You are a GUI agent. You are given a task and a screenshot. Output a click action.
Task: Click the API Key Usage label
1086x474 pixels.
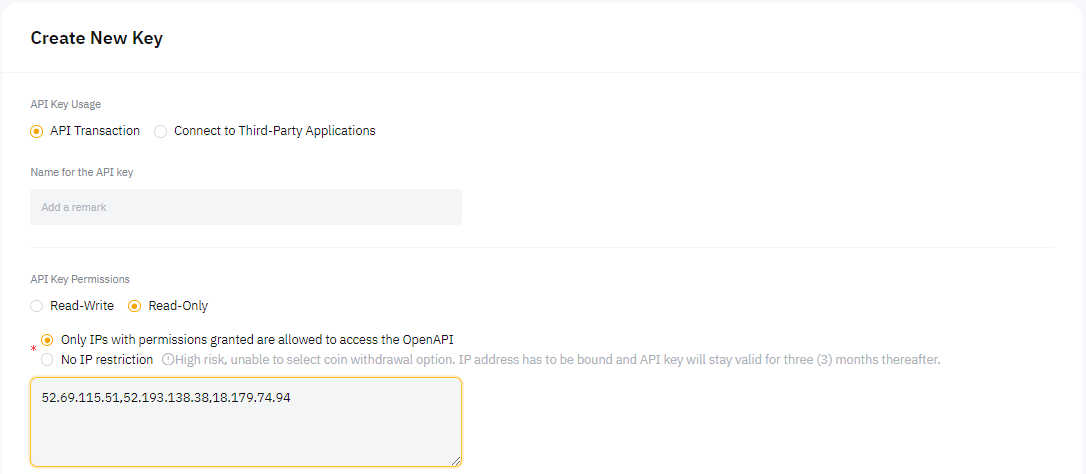click(x=66, y=104)
